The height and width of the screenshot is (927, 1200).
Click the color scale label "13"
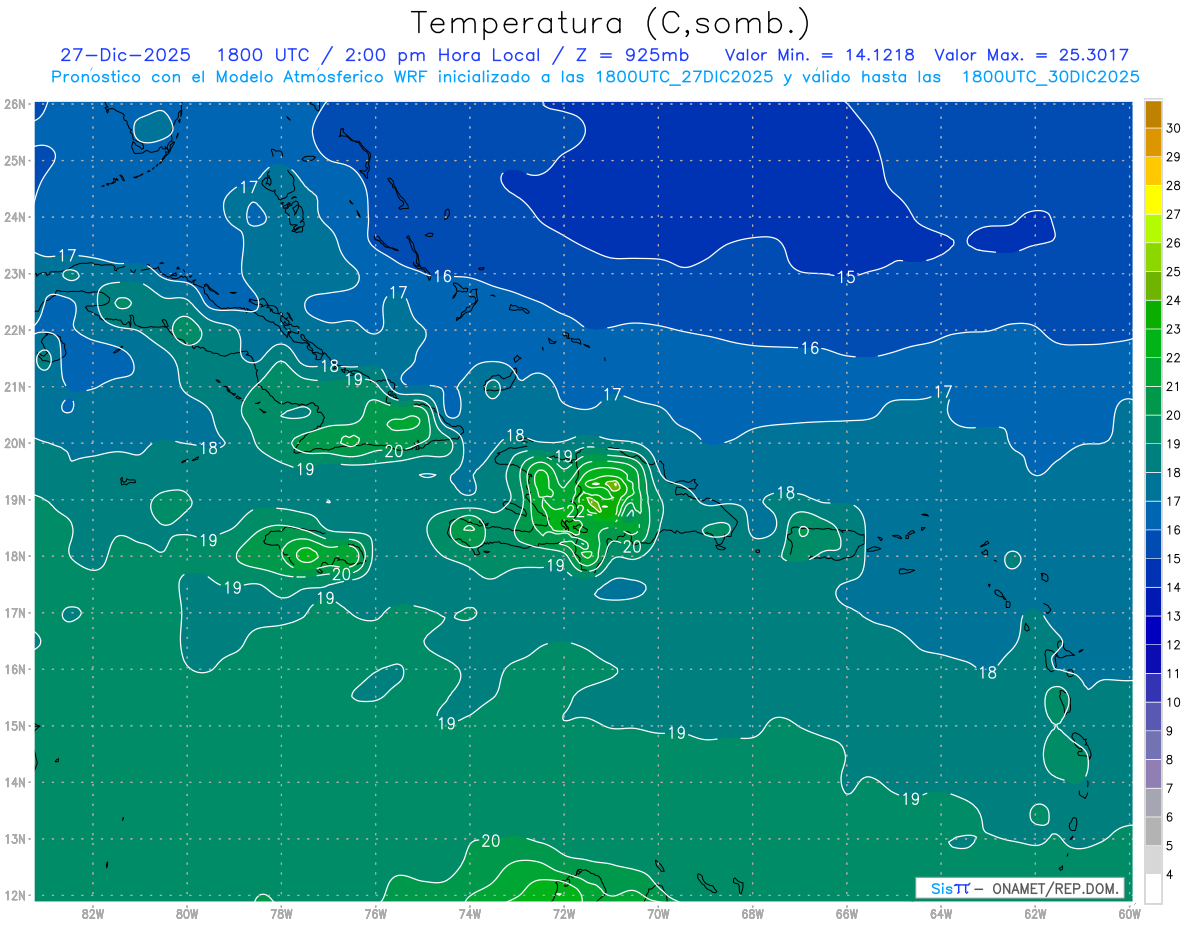1174,616
